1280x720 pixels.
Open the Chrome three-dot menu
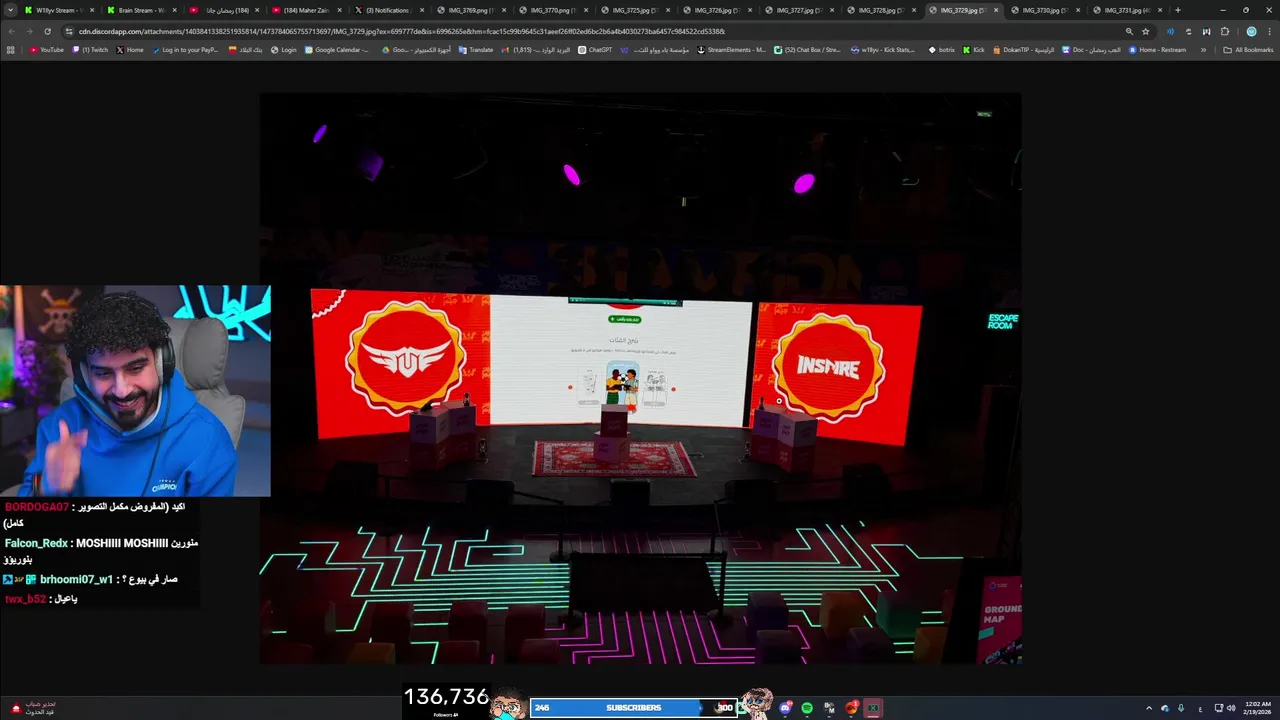[1269, 31]
